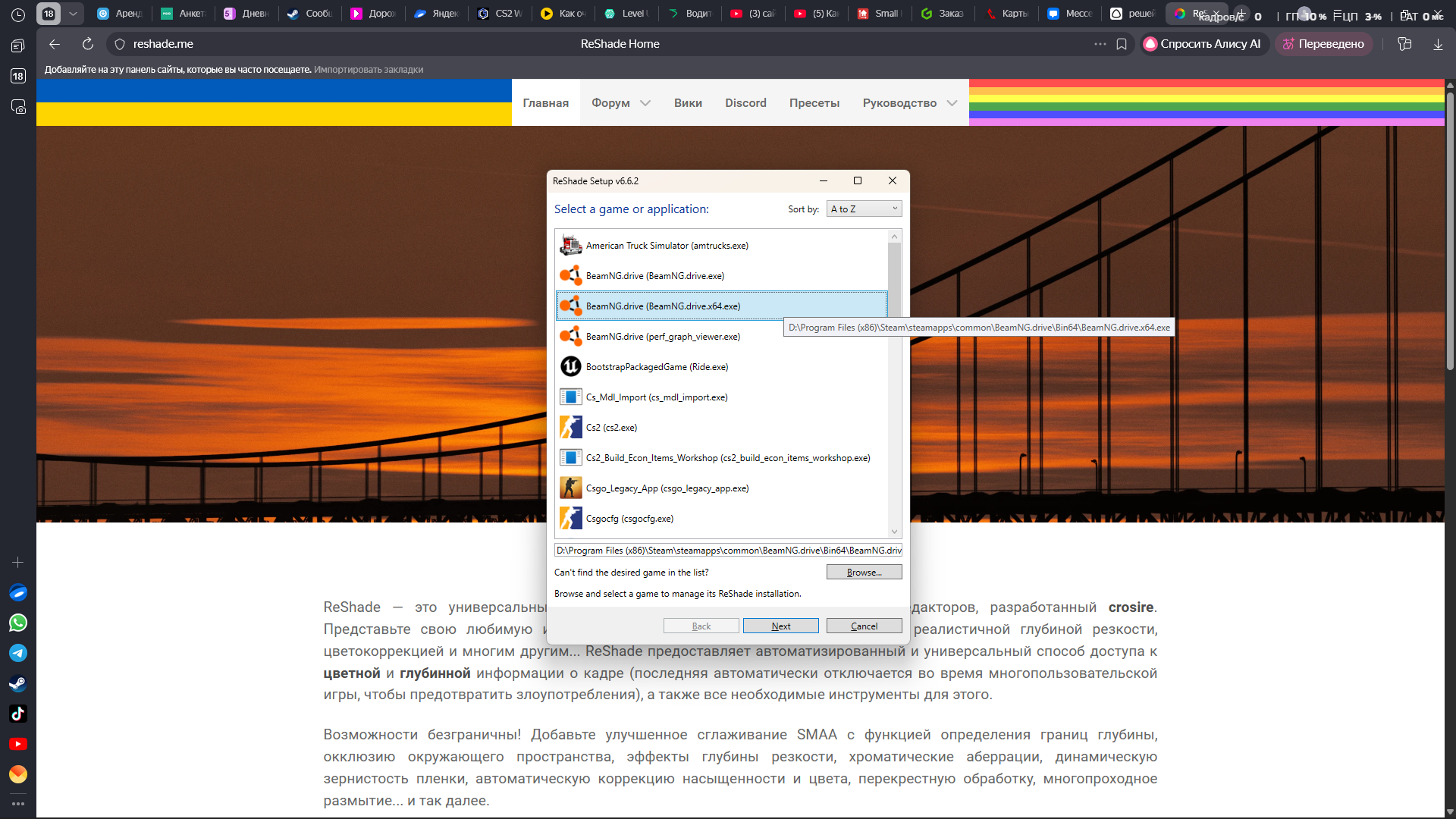Open the WhatsApp sidebar shortcut

18,623
